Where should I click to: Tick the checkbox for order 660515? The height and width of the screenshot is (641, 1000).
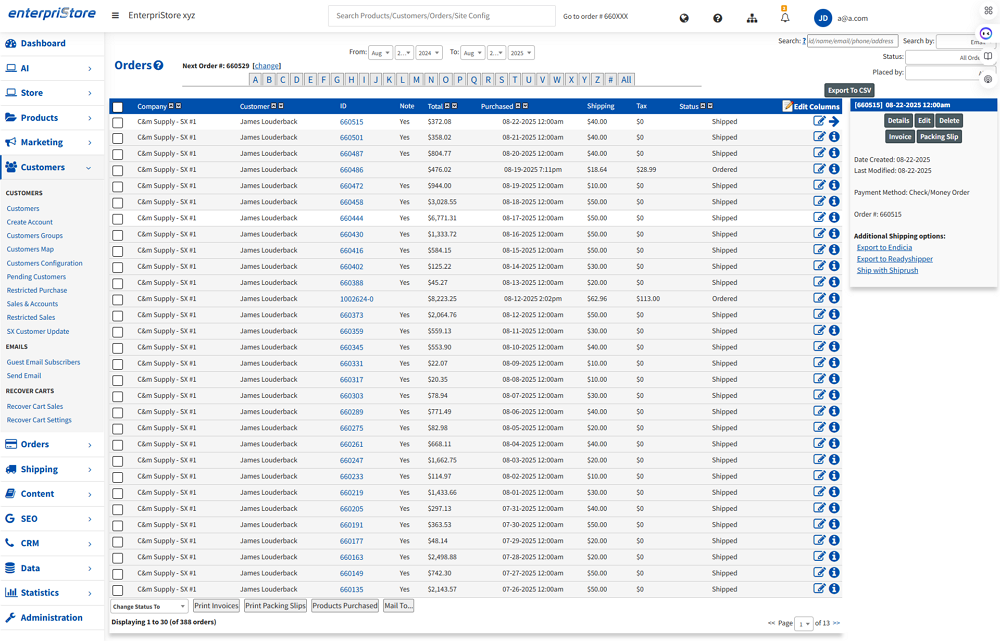117,122
